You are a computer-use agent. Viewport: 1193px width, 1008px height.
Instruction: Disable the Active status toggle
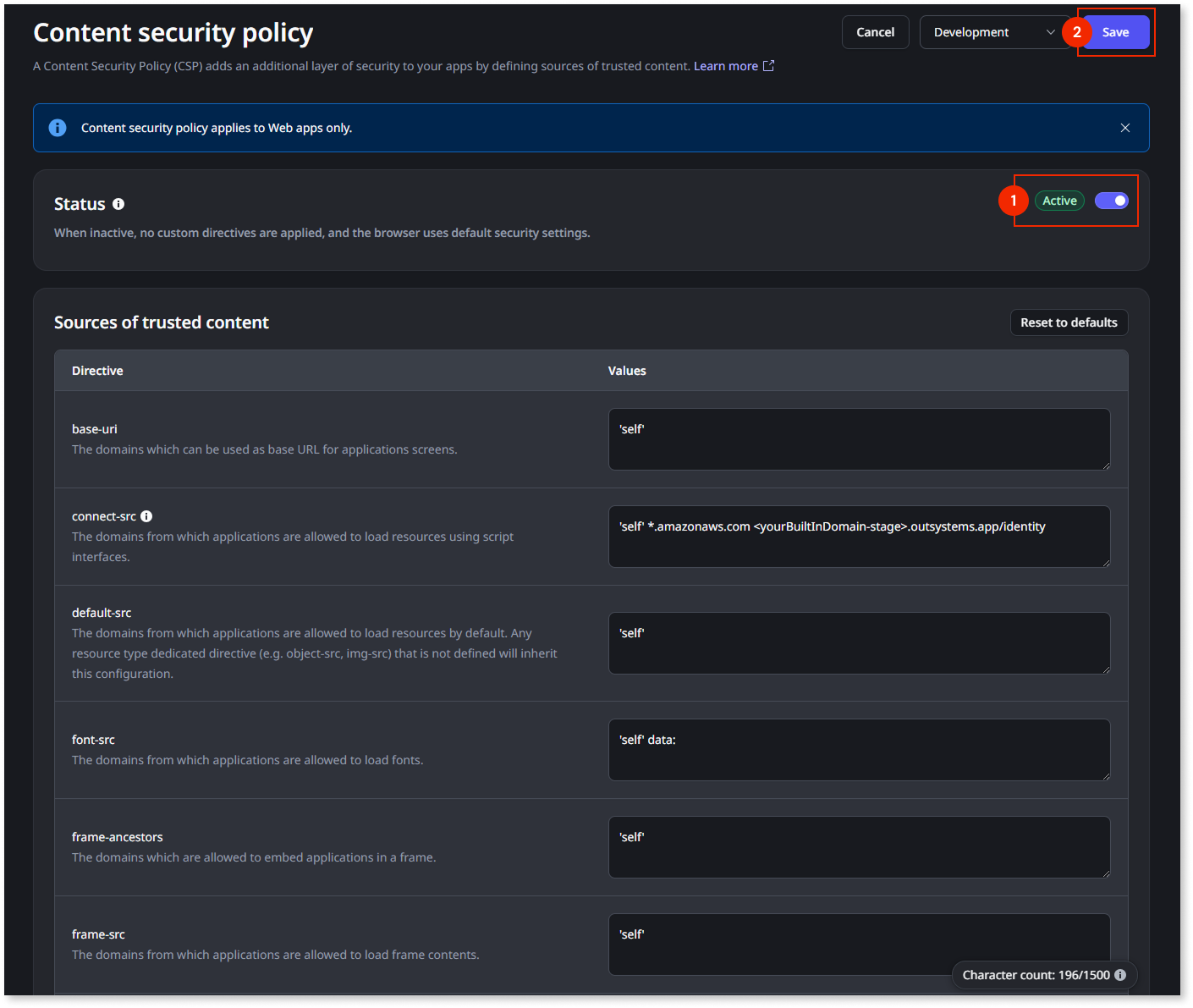click(1111, 201)
